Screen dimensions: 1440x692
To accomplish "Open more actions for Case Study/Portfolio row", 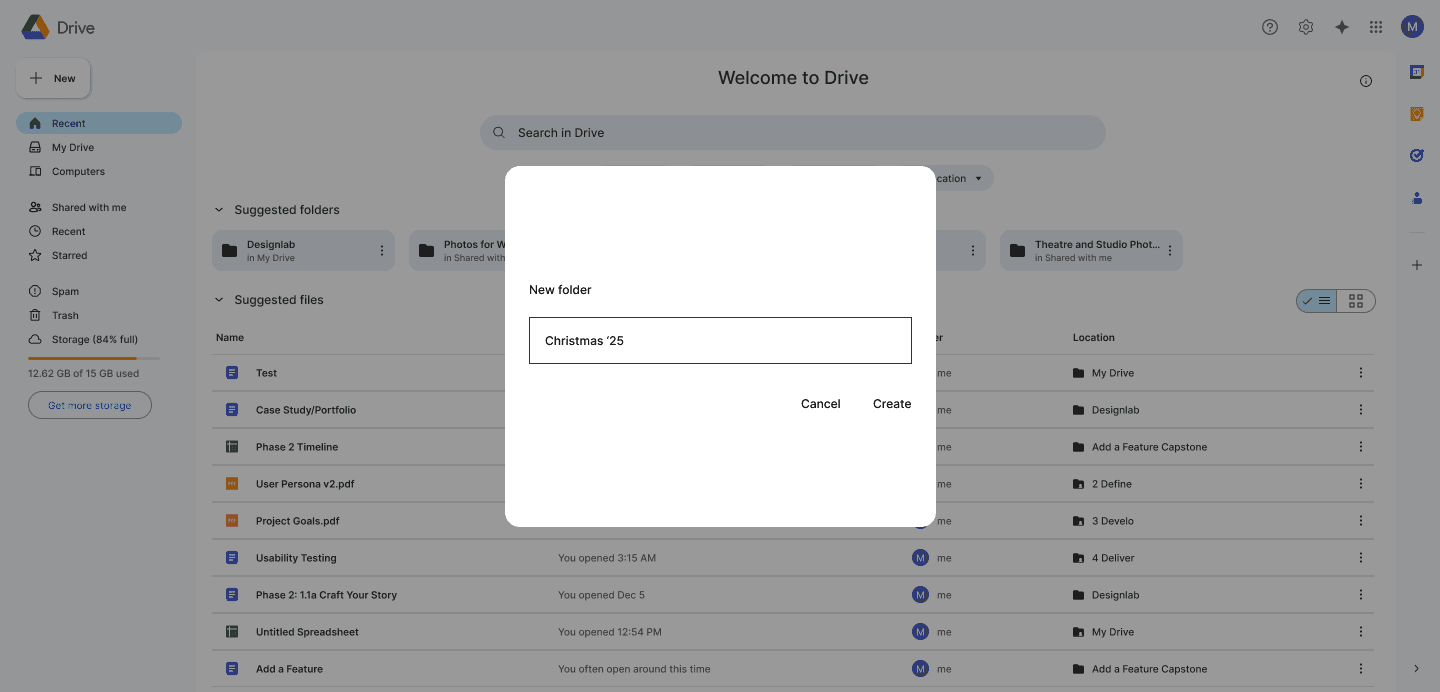I will tap(1361, 410).
